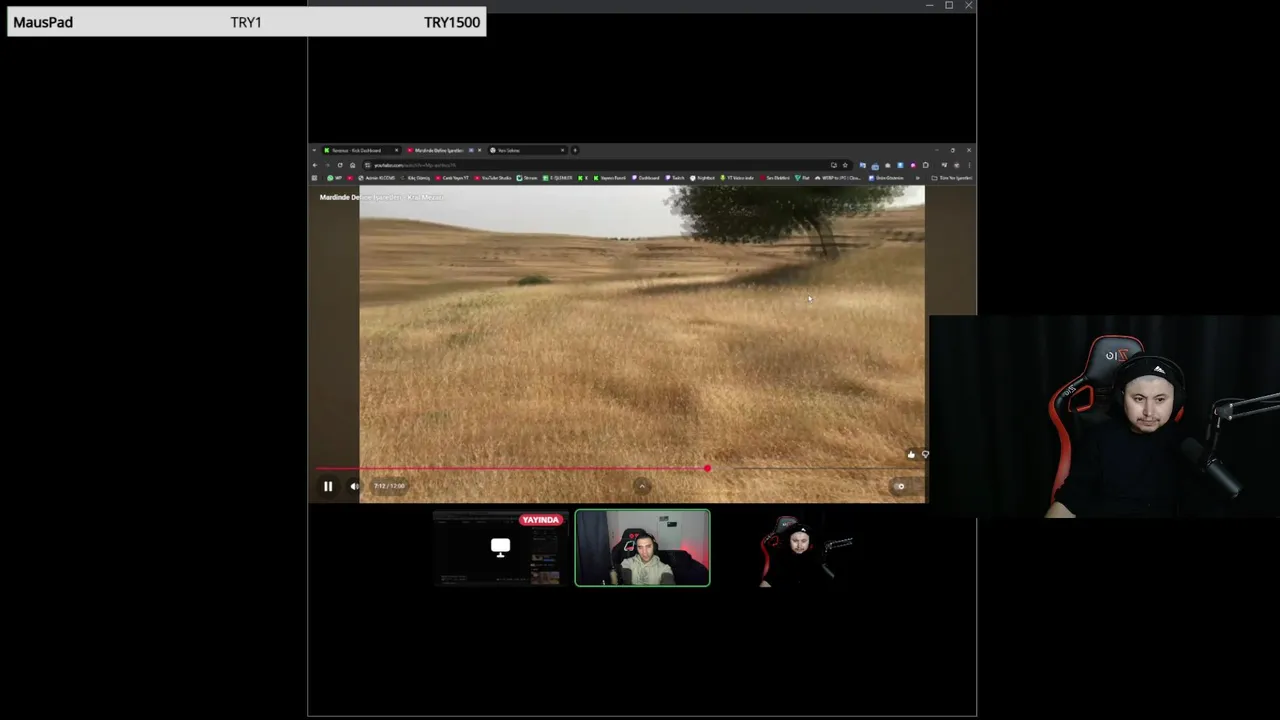This screenshot has width=1280, height=720.
Task: Open the Canlı Yayın YT bookmark
Action: [x=452, y=178]
